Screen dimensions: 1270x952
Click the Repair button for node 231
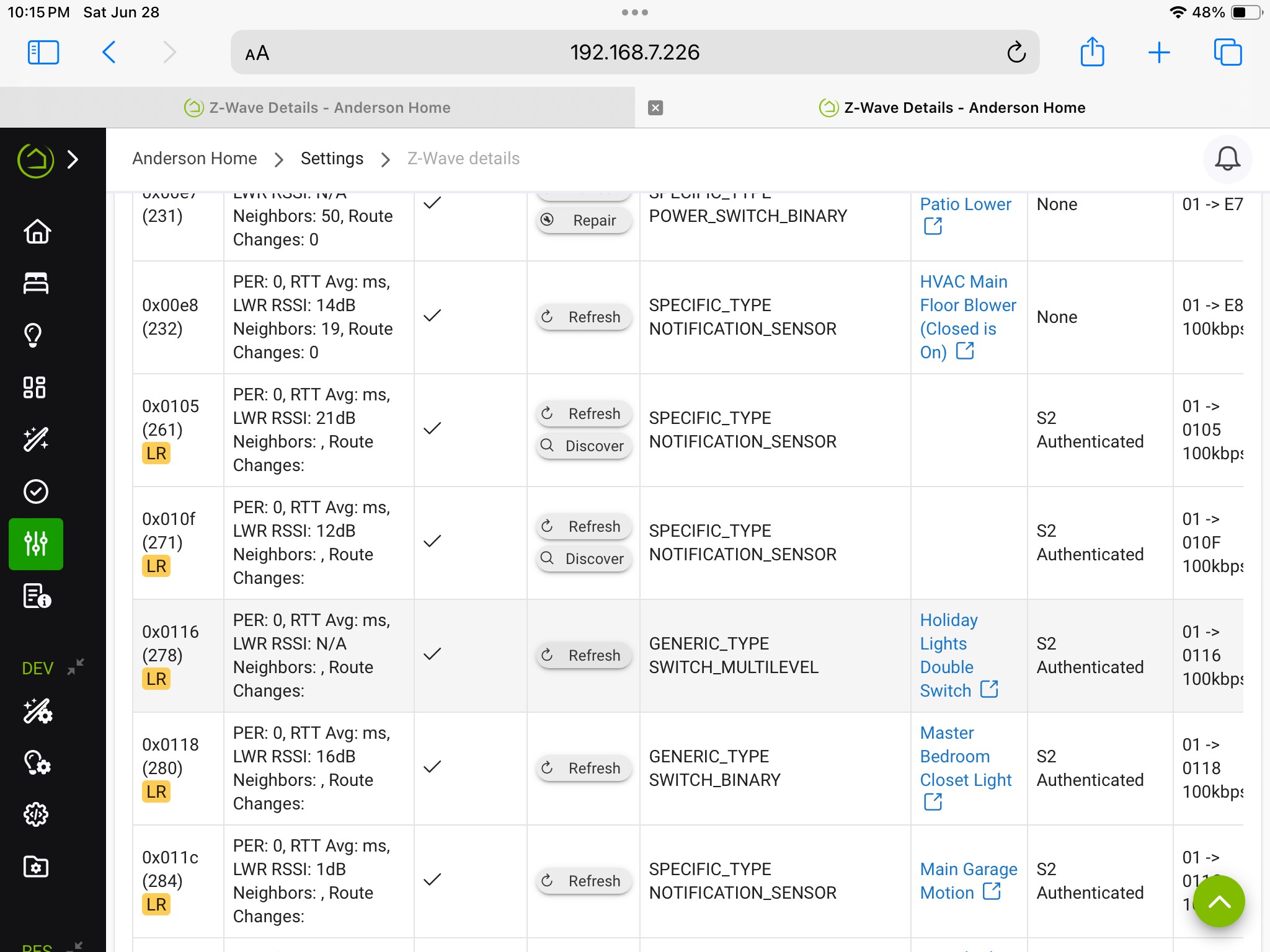(x=584, y=221)
